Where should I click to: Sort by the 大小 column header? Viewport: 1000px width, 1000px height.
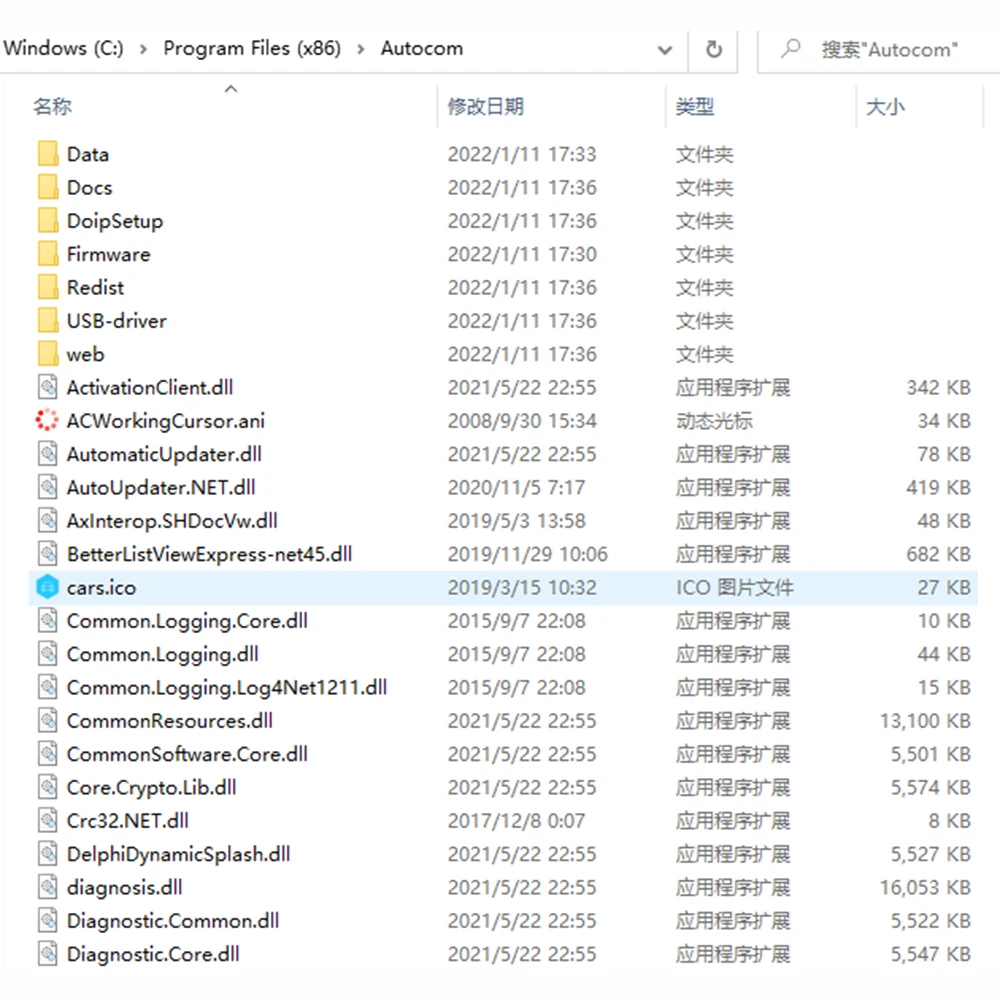click(x=885, y=106)
